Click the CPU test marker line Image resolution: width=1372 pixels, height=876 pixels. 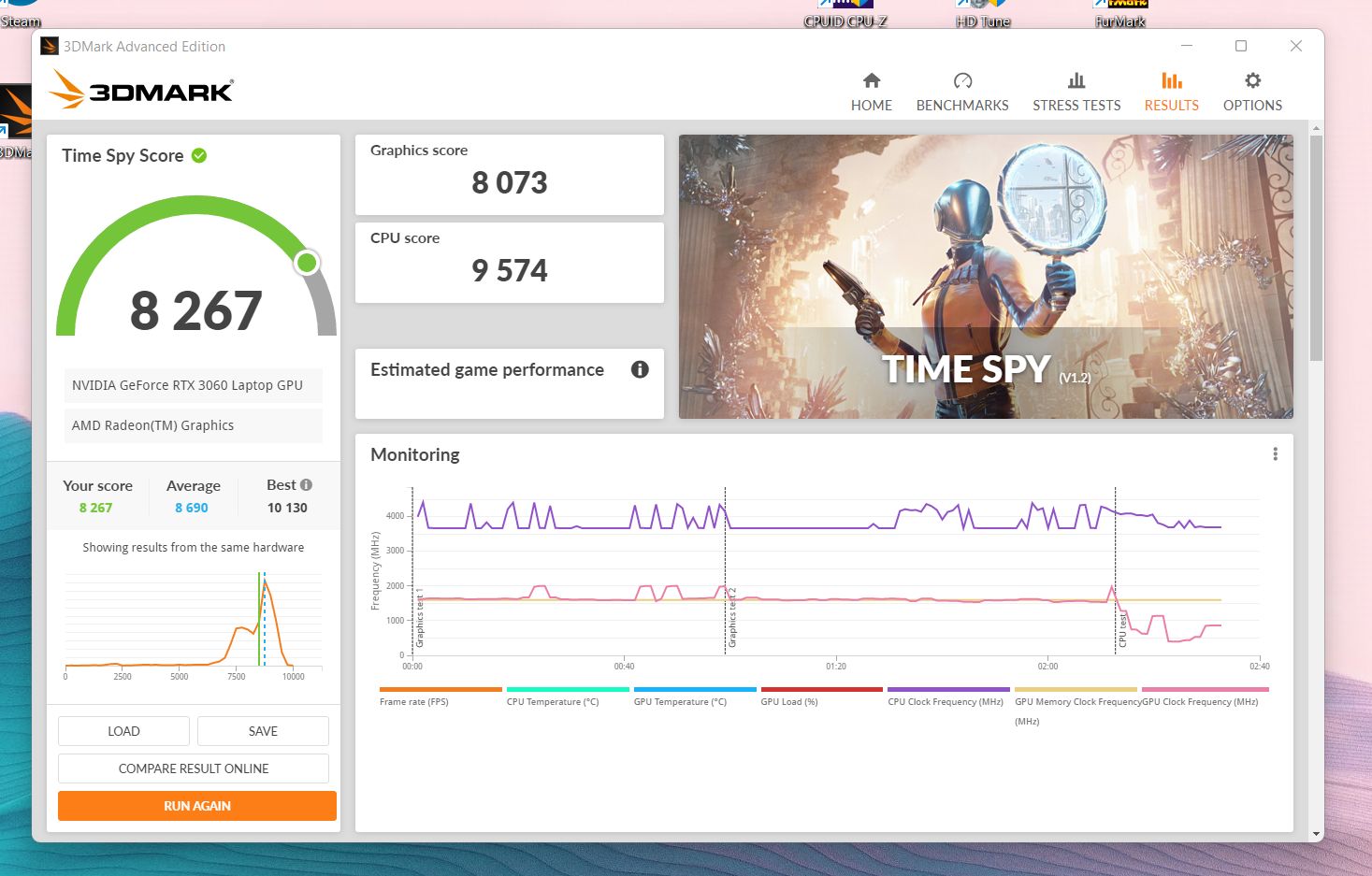pos(1115,570)
